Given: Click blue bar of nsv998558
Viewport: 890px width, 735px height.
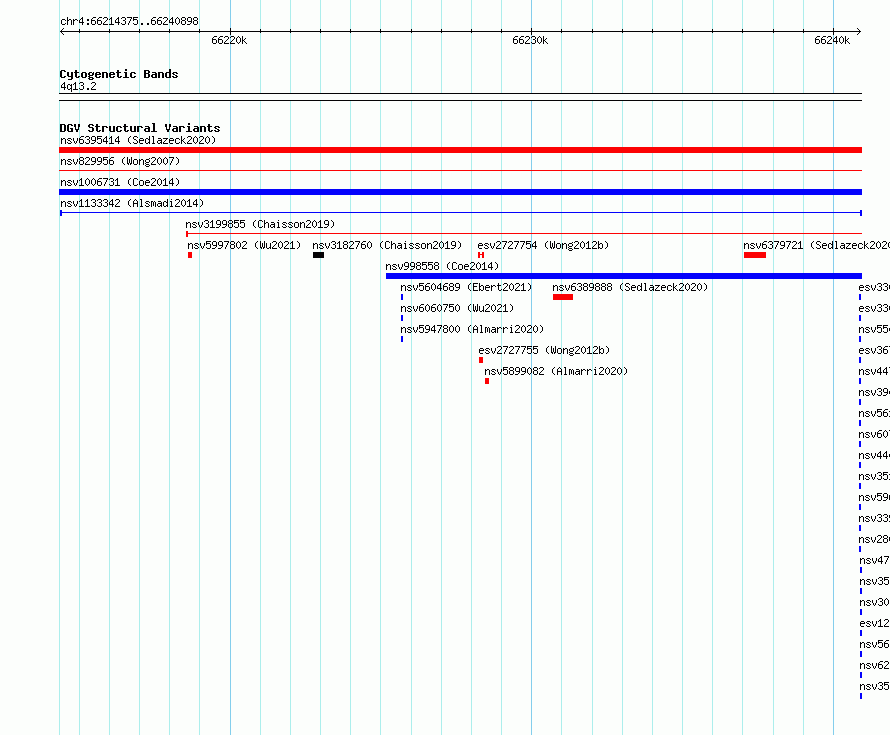Looking at the screenshot, I should coord(624,276).
